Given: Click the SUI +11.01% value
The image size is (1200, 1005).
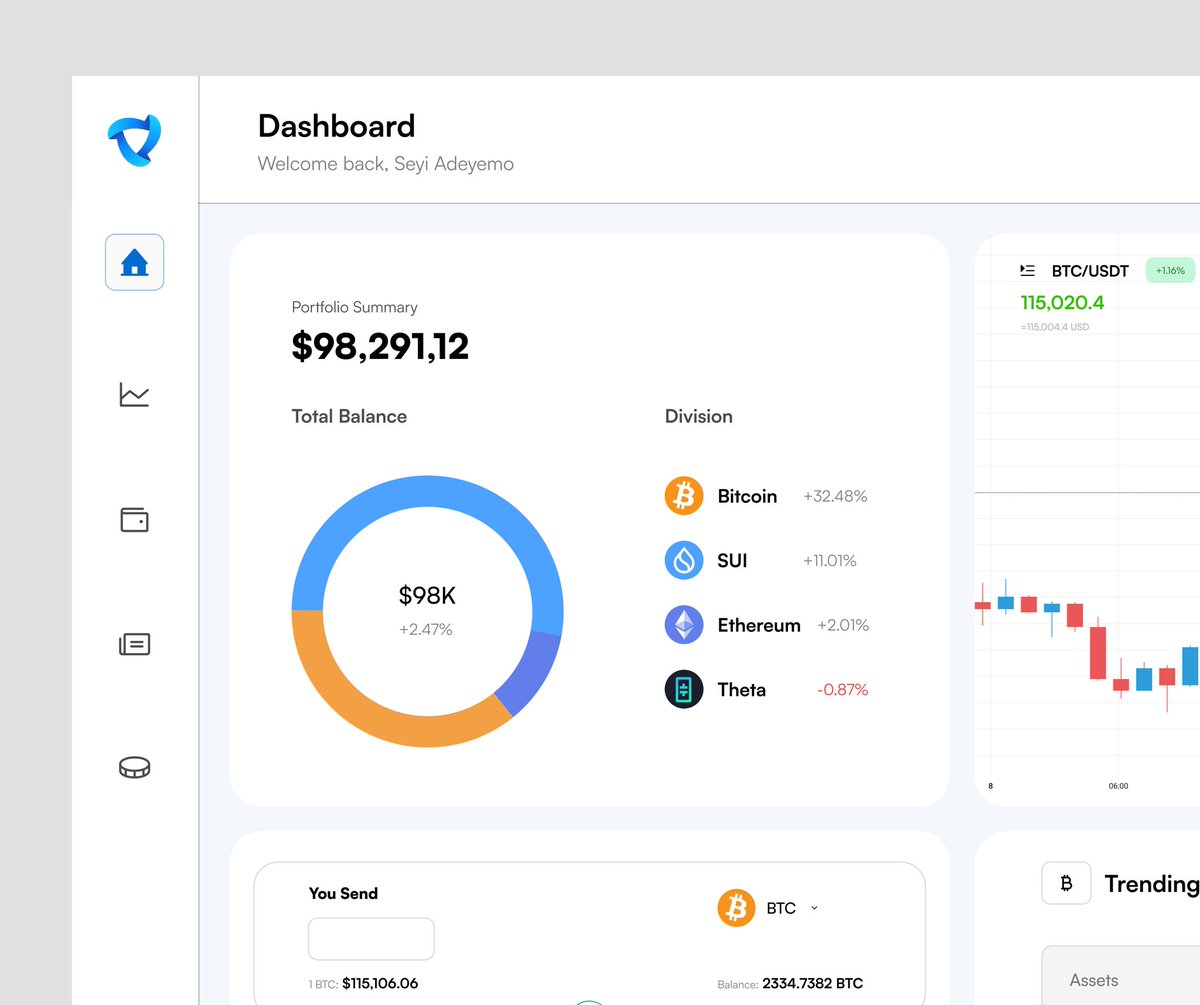Looking at the screenshot, I should pyautogui.click(x=830, y=561).
